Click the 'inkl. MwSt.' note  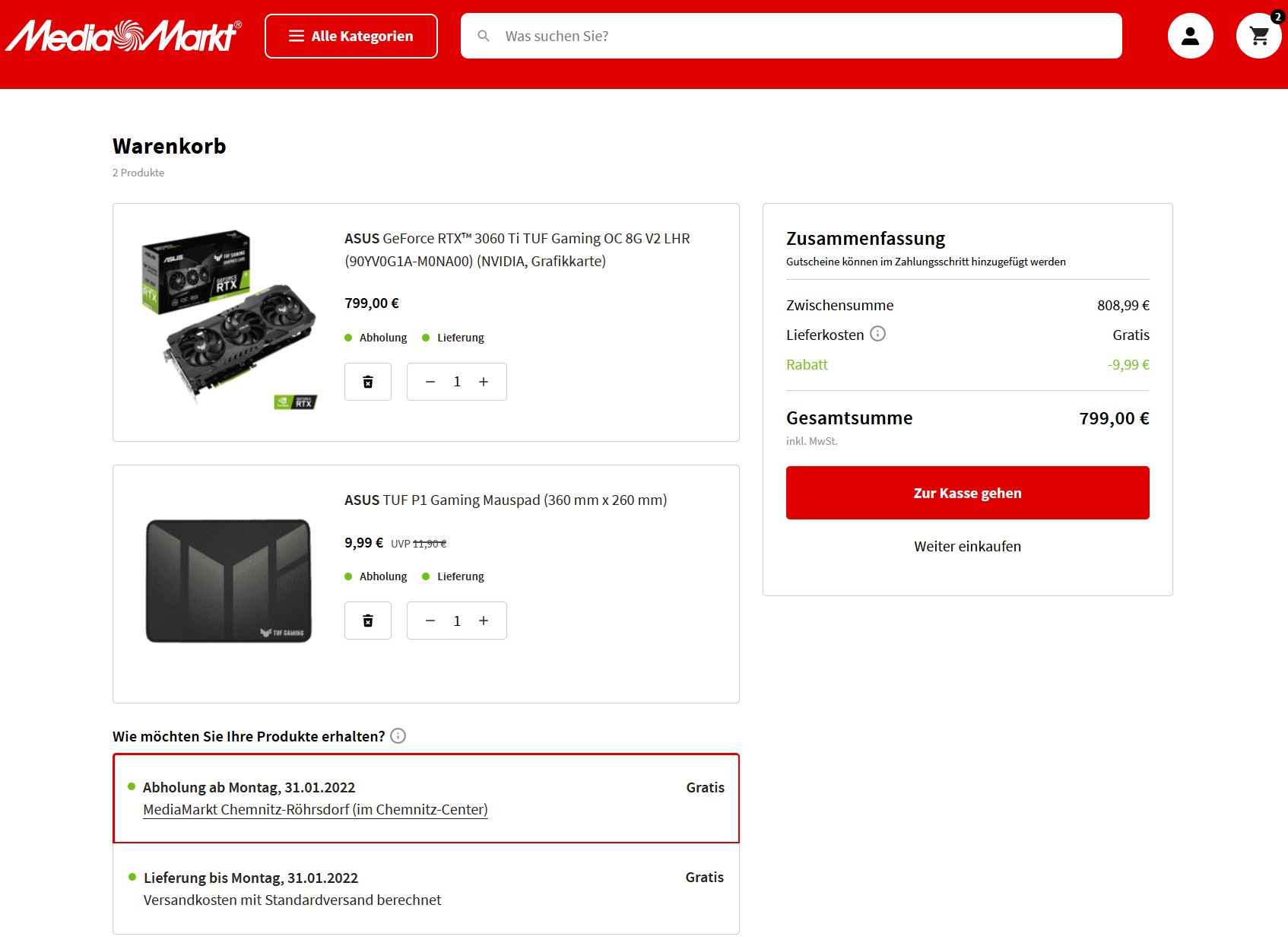coord(812,441)
